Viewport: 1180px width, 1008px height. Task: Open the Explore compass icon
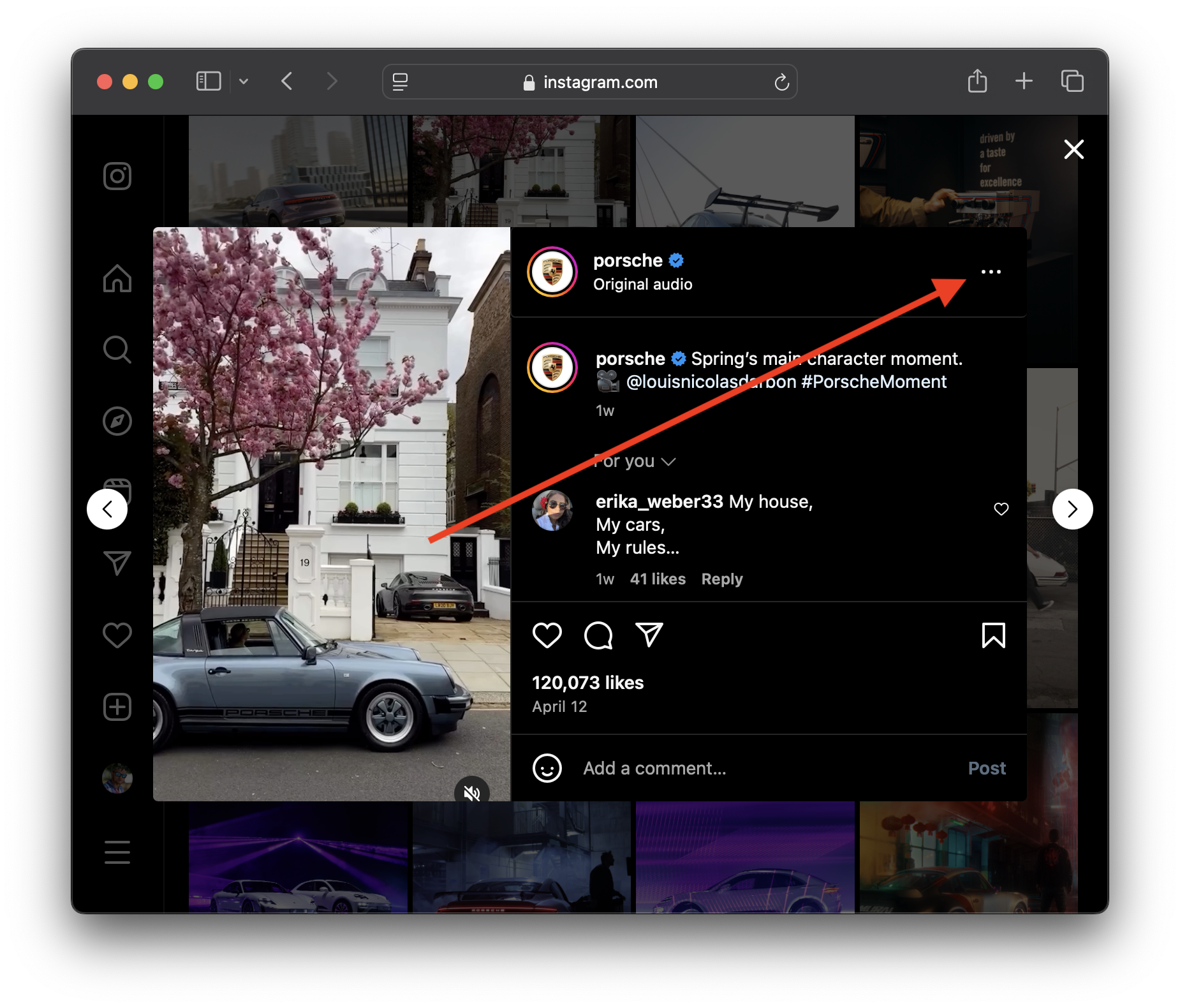[117, 421]
